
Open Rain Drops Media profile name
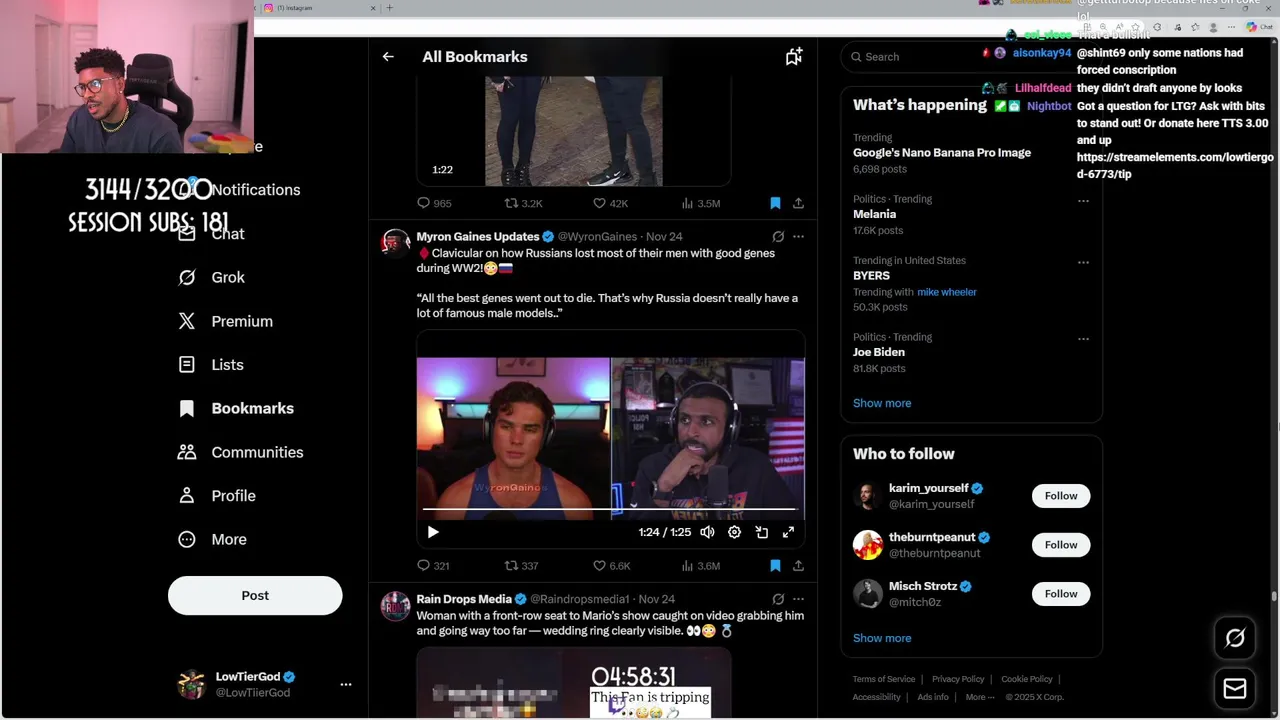pos(464,599)
